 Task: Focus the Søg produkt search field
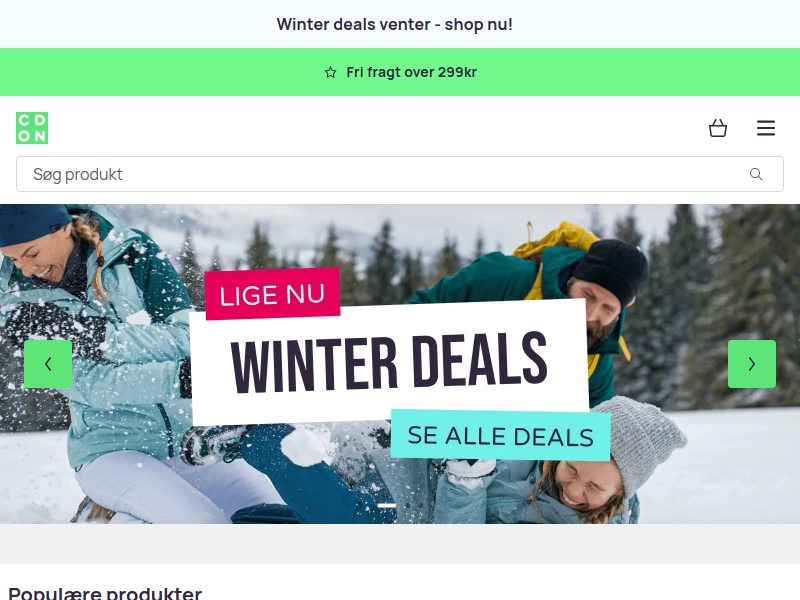(x=399, y=174)
